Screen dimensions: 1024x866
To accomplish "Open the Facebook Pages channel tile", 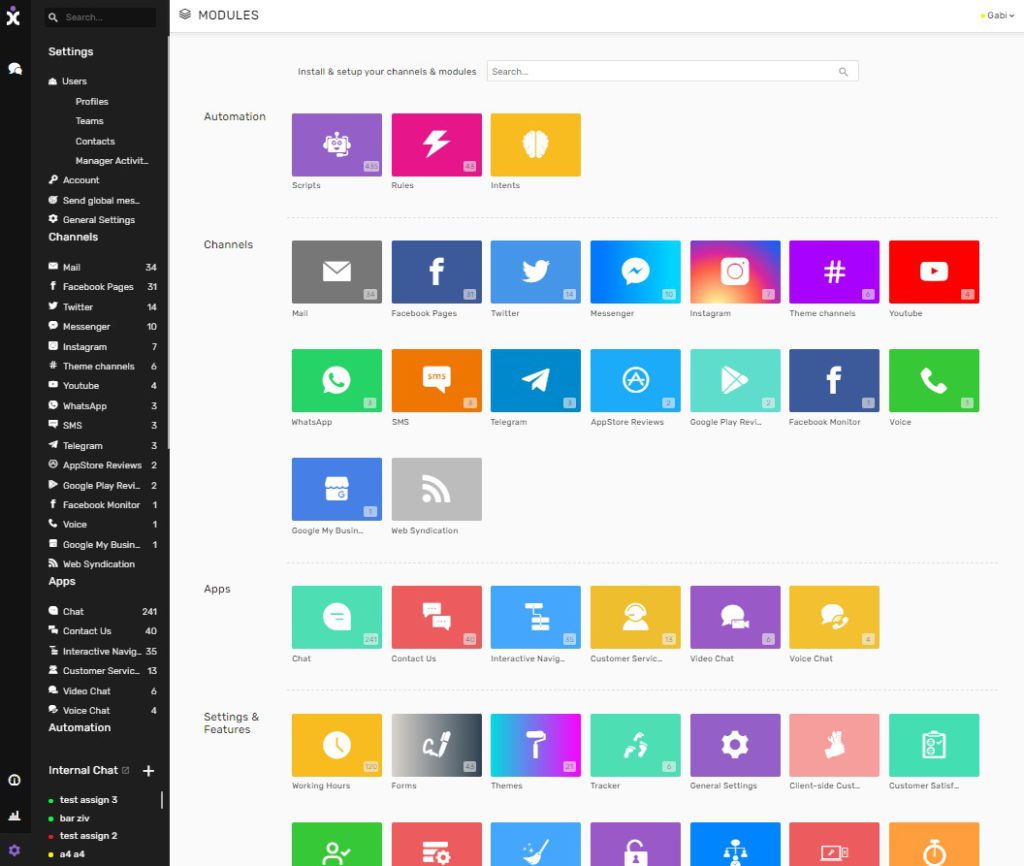I will tap(436, 272).
